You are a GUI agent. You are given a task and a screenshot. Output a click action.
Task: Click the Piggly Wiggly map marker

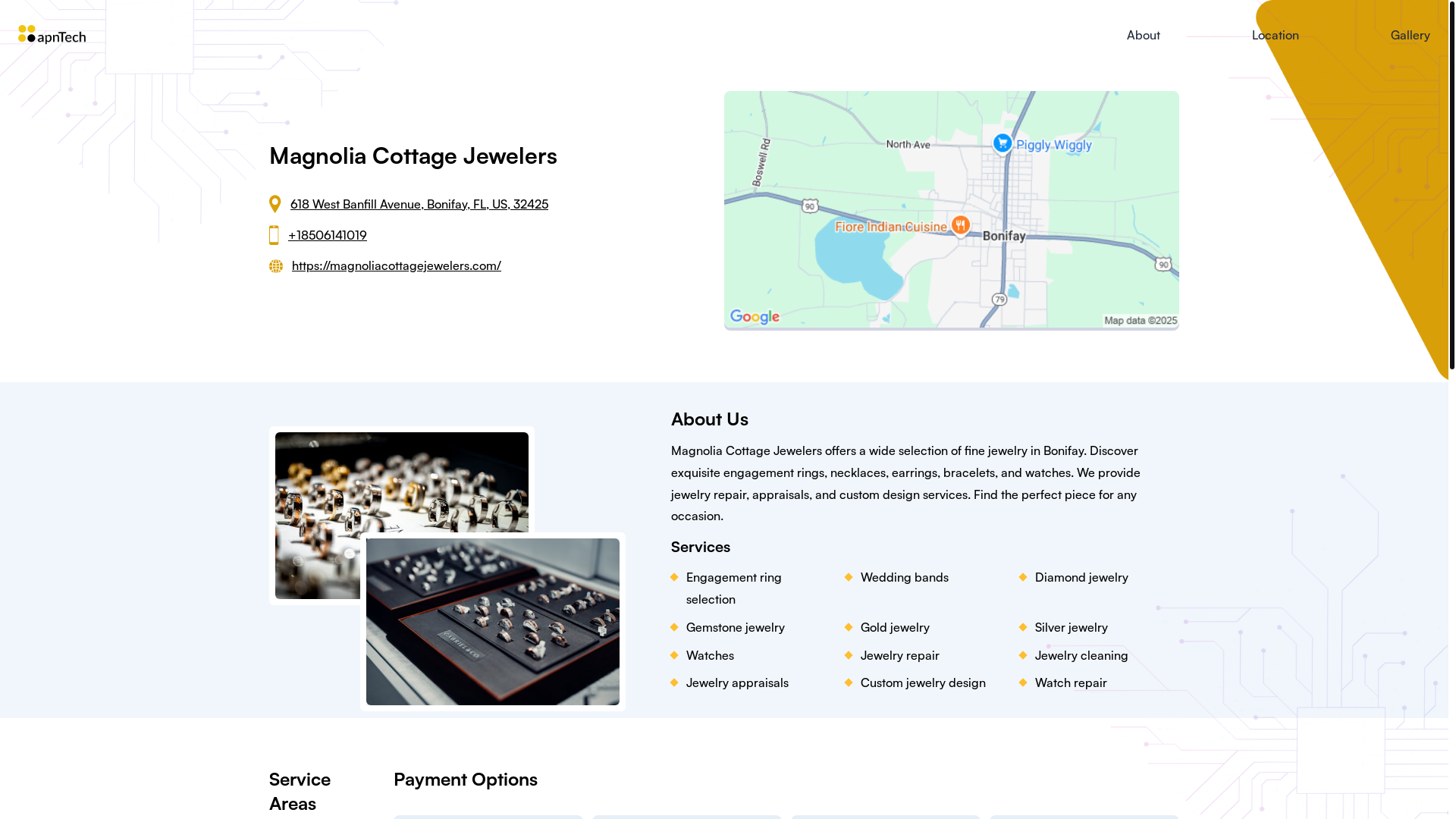pos(1003,143)
